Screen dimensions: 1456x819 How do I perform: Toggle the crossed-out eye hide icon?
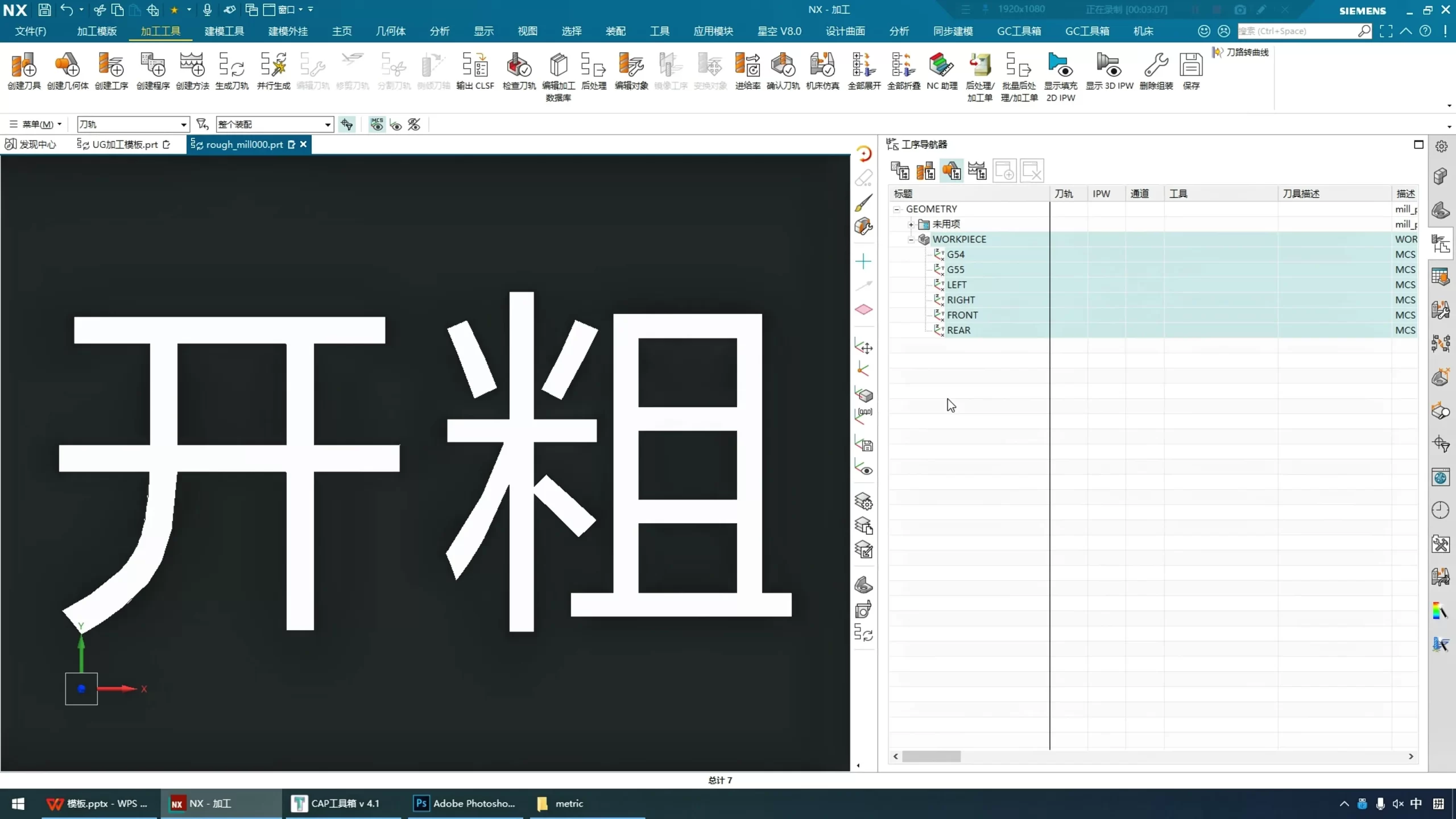[x=415, y=125]
